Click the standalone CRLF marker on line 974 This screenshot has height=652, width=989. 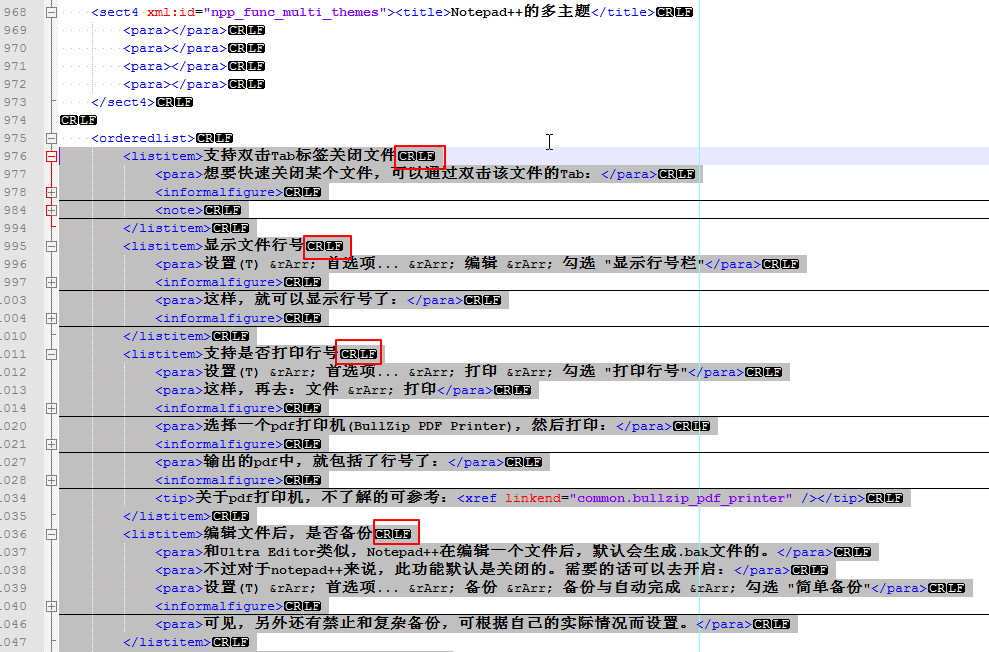tap(77, 119)
